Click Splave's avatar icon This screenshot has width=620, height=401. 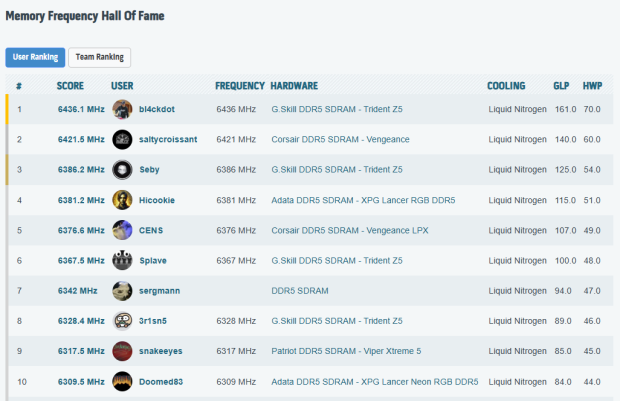pyautogui.click(x=122, y=260)
